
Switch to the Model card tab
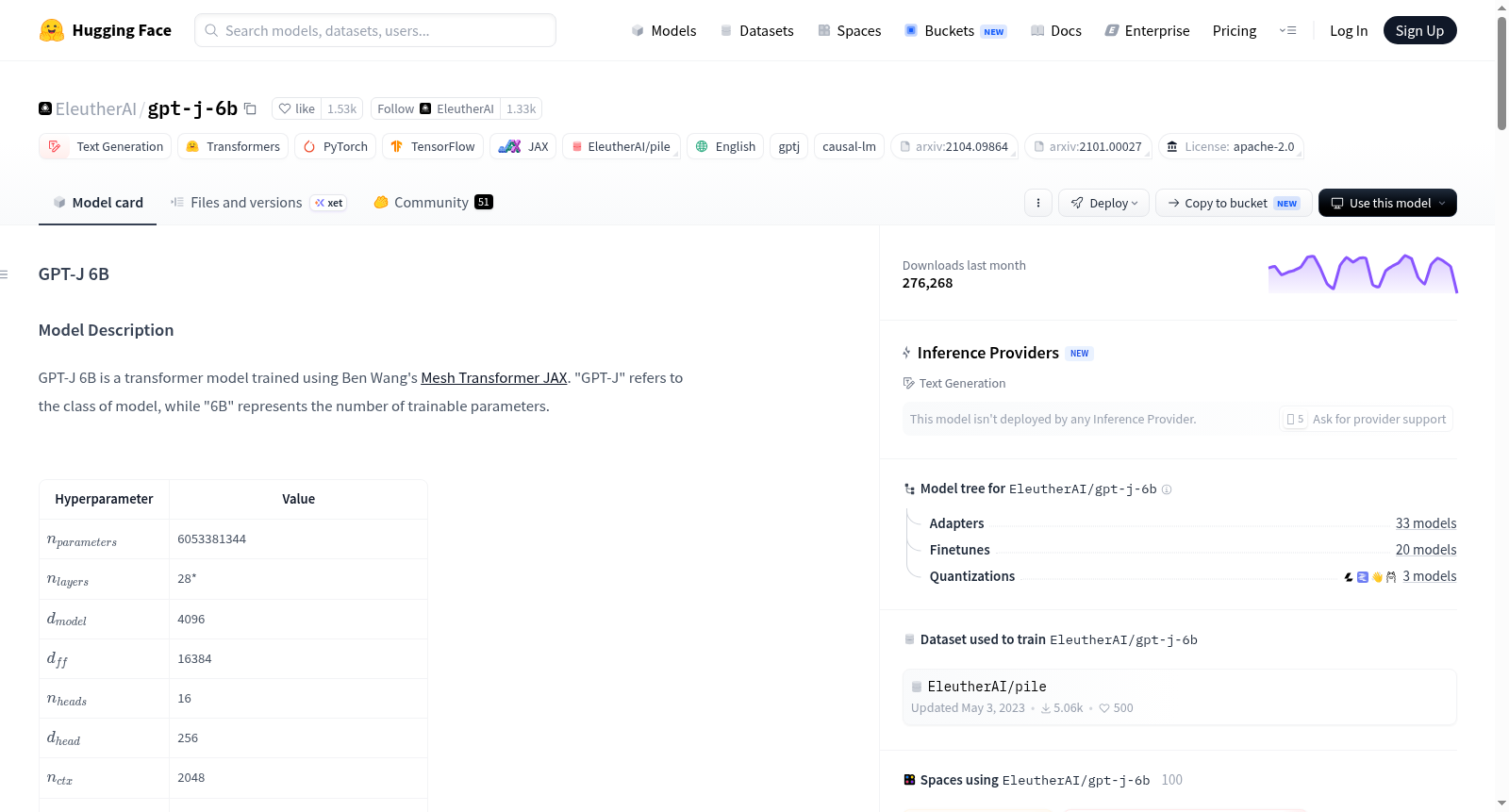[98, 203]
